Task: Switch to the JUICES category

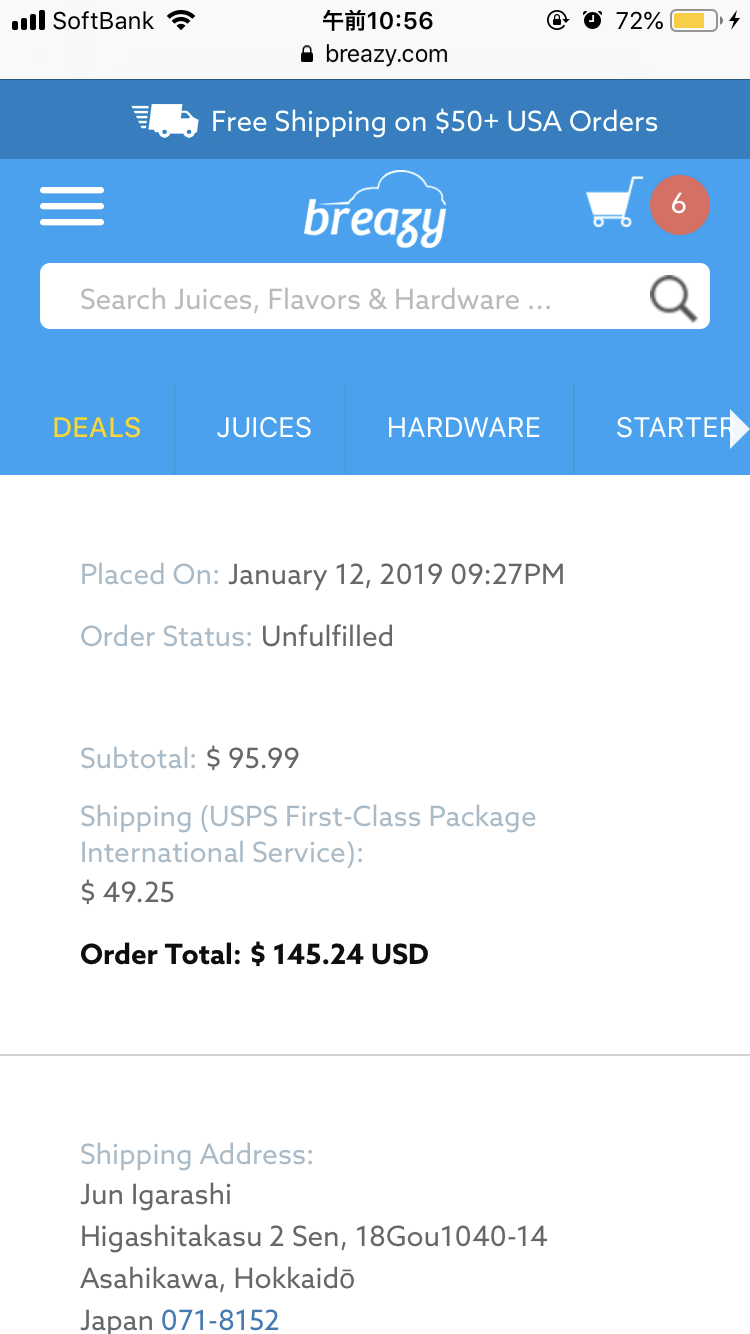Action: click(x=264, y=428)
